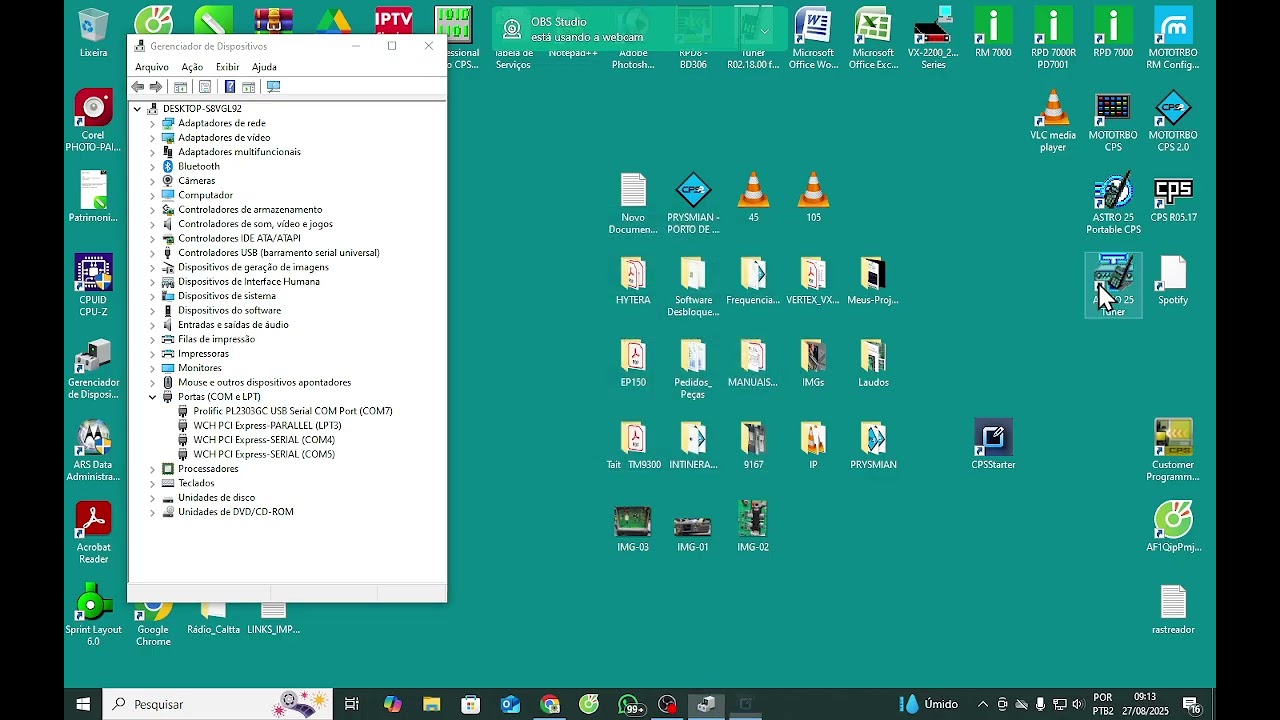Show hidden system tray icons chevron
The image size is (1280, 720).
[x=983, y=704]
